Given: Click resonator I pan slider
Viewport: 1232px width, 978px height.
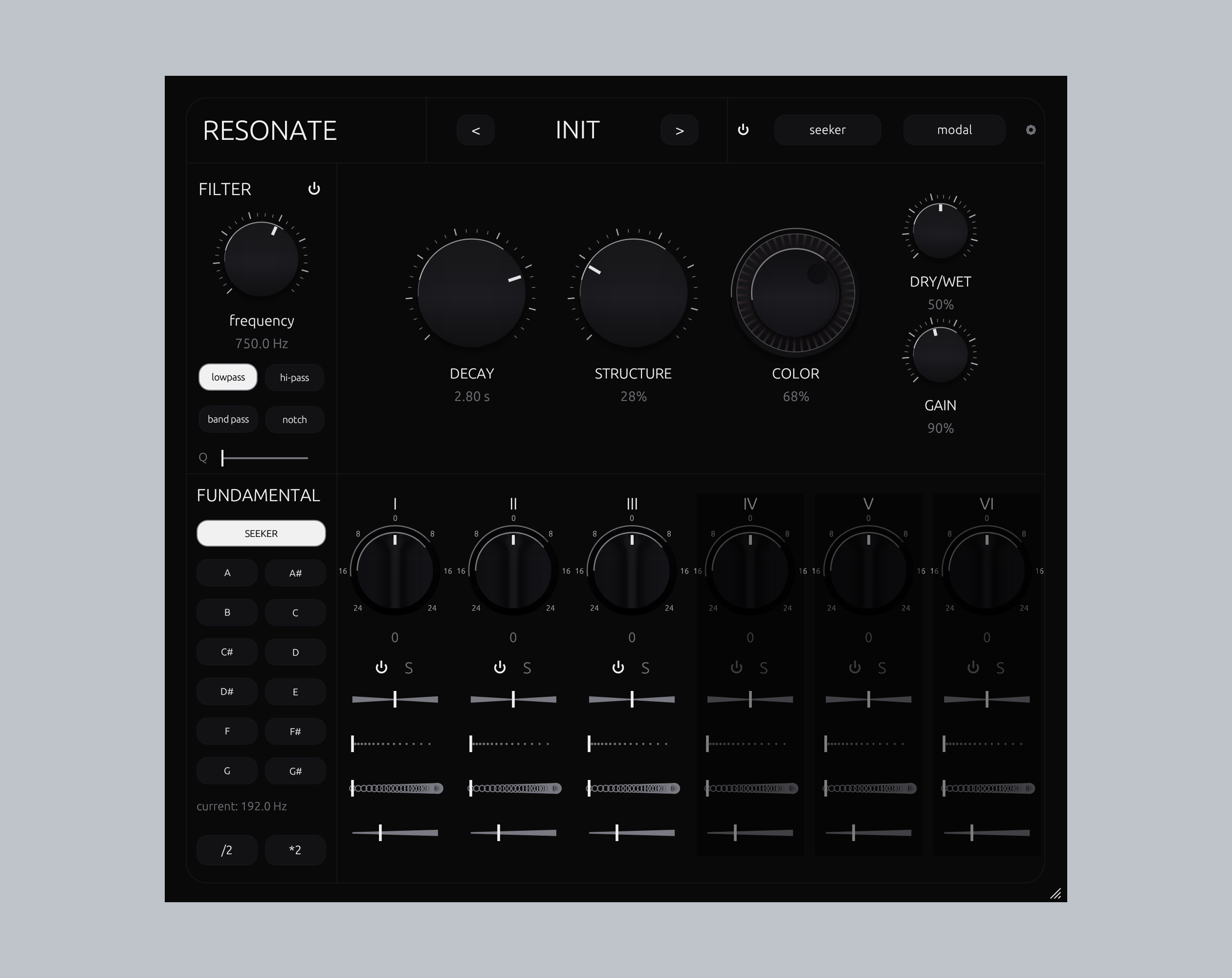Looking at the screenshot, I should point(395,699).
